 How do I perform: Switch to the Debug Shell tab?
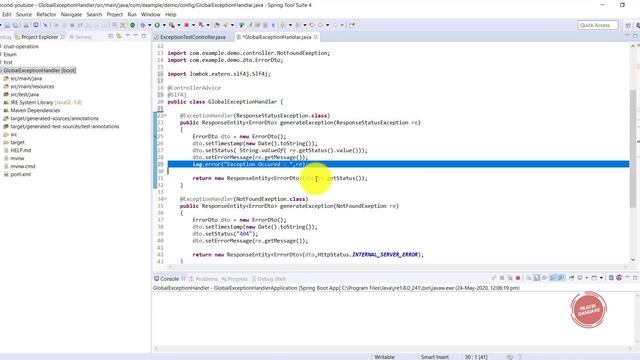[x=268, y=279]
